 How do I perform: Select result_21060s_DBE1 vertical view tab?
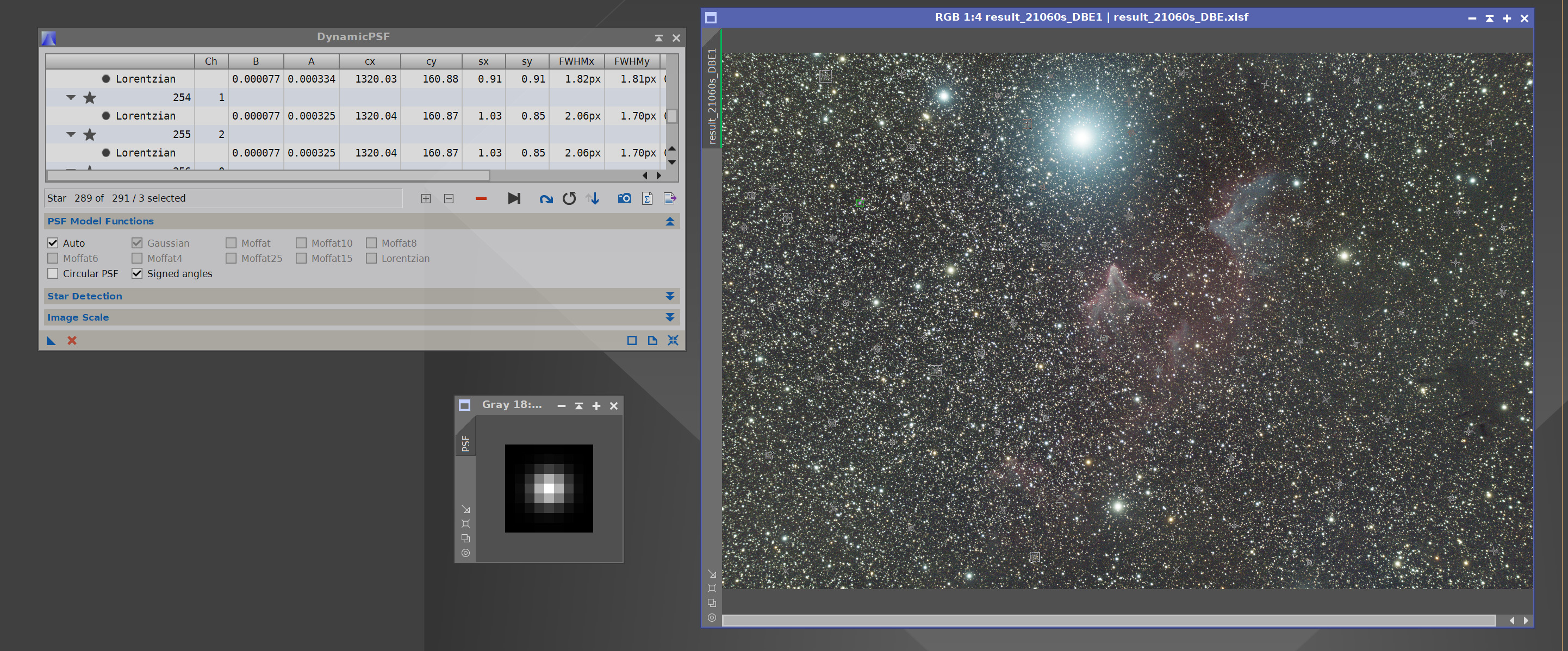click(x=712, y=89)
